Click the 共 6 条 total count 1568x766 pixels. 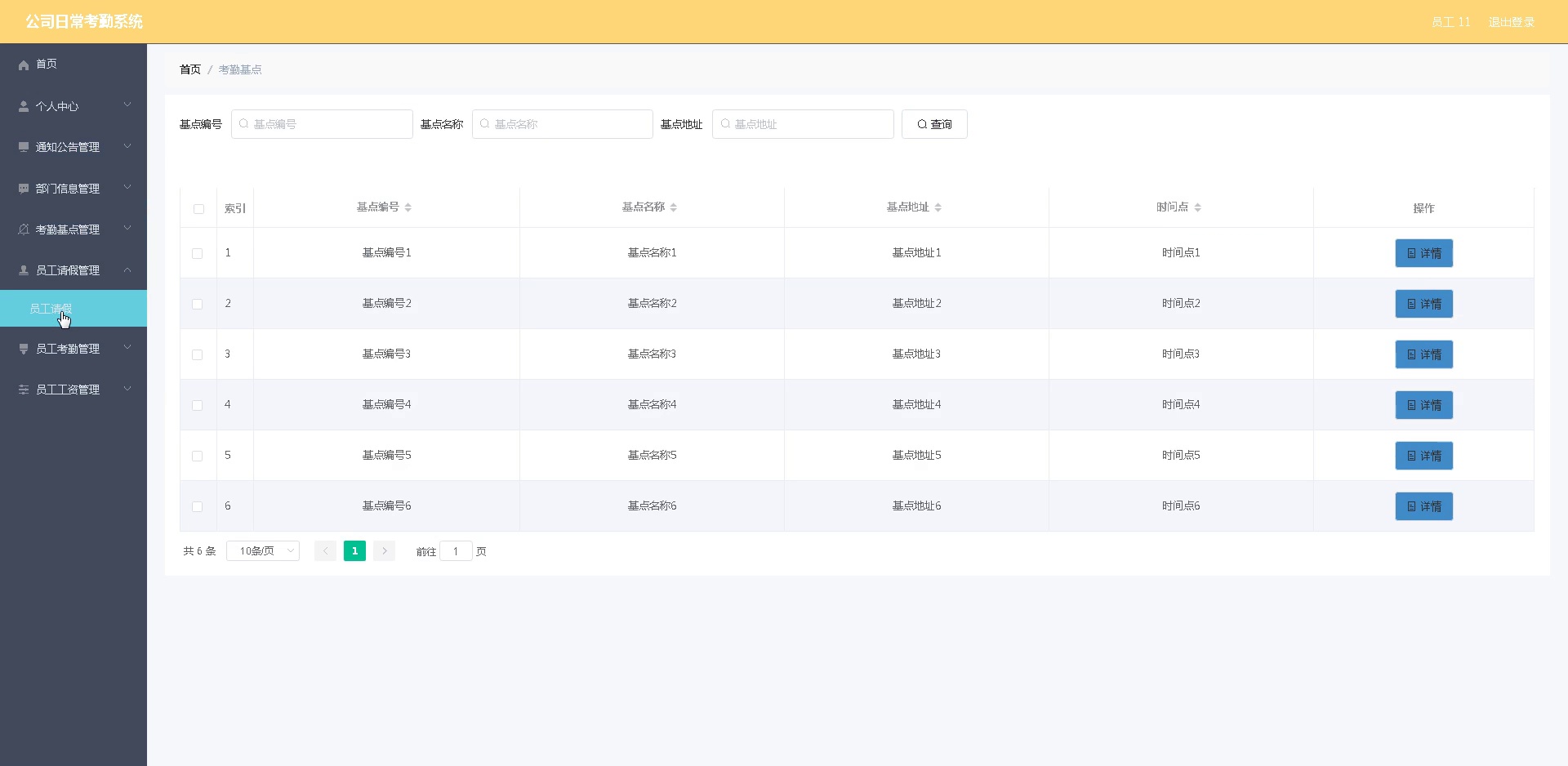point(199,551)
